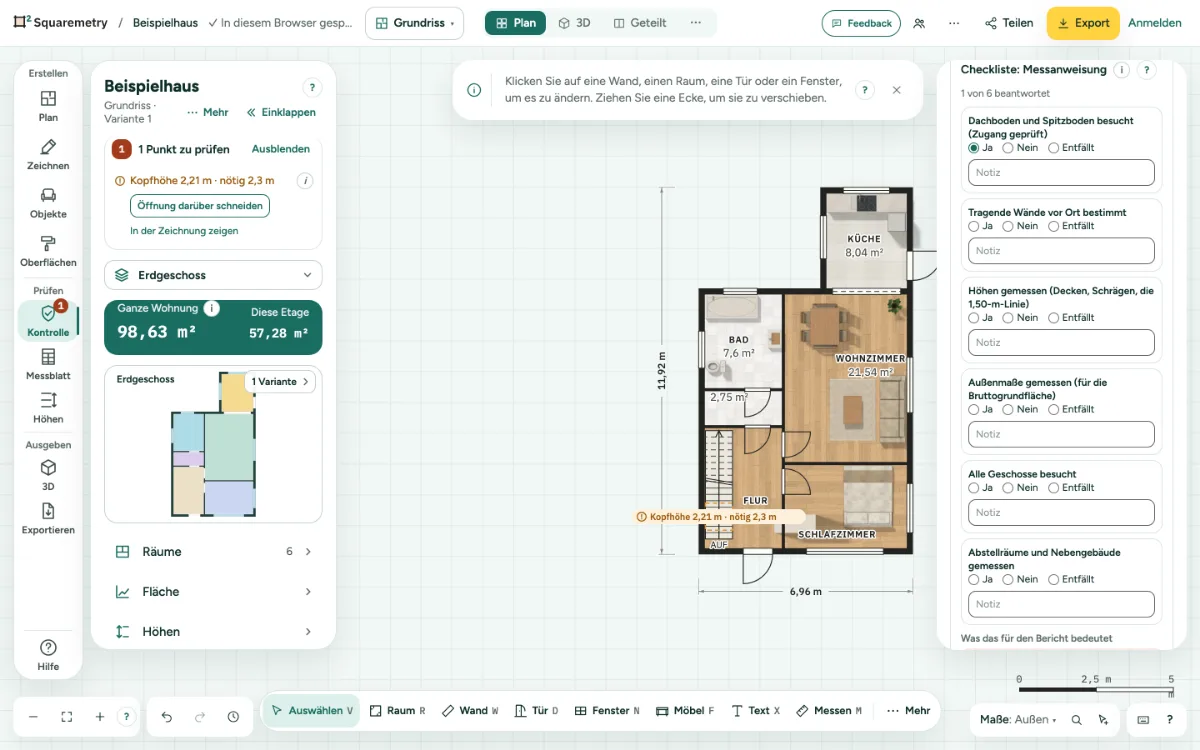The image size is (1200, 750).
Task: Open the Erdgeschoss floor dropdown
Action: [x=213, y=275]
